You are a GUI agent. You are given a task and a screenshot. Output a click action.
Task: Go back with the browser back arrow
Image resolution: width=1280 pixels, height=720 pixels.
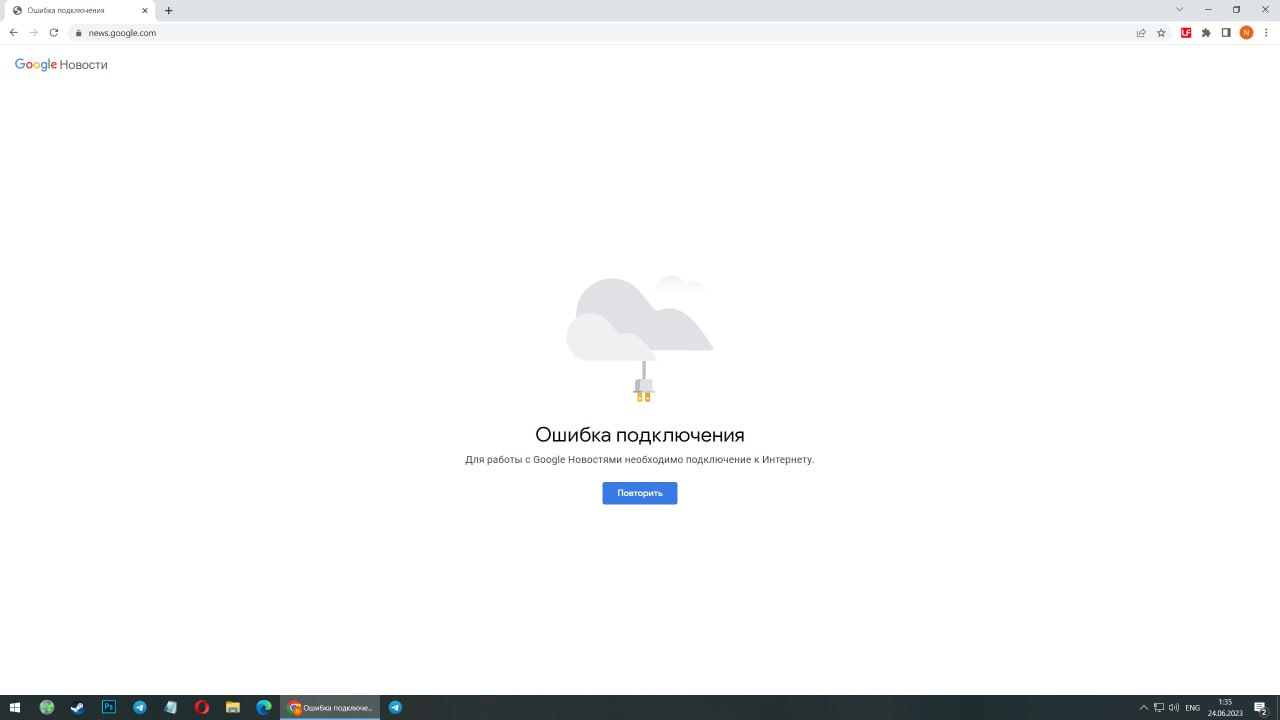(x=13, y=33)
